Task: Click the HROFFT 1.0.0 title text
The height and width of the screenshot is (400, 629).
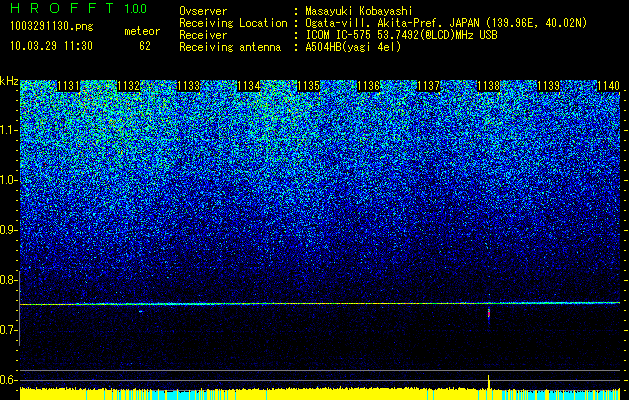Action: click(79, 8)
